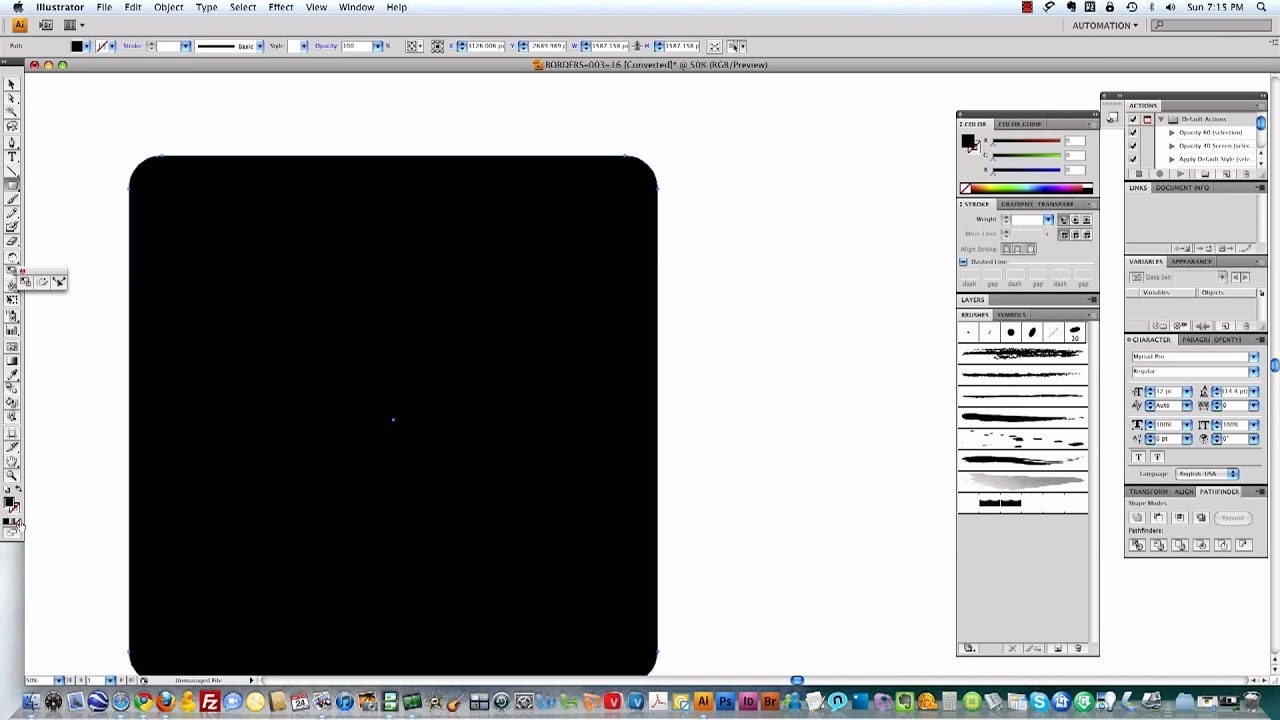Select the Pencil tool

(12, 213)
